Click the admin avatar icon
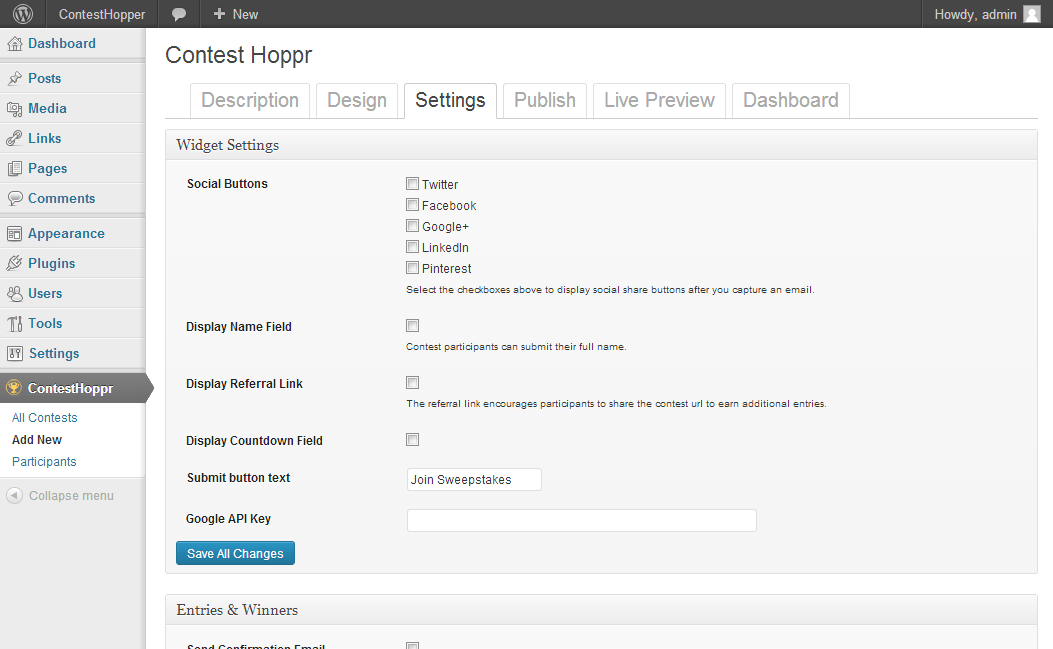This screenshot has height=649, width=1053. (1032, 14)
